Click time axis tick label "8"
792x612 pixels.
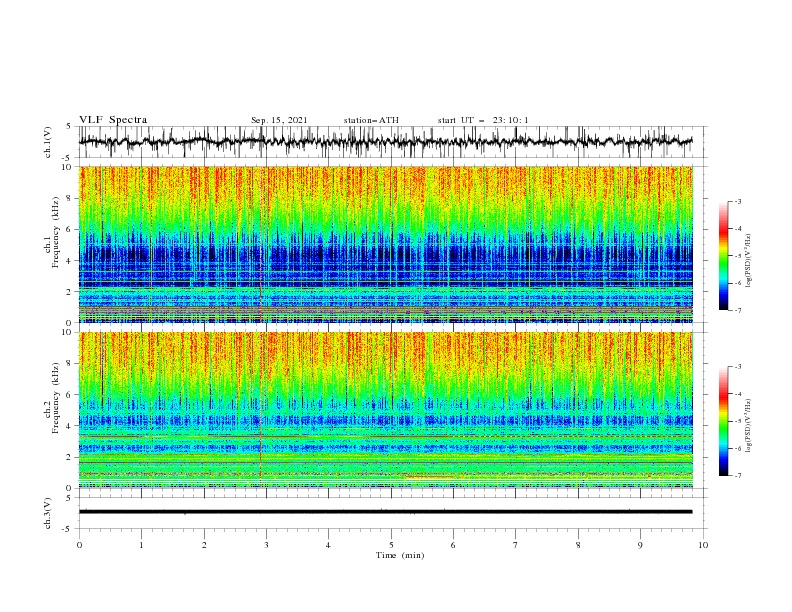(578, 545)
